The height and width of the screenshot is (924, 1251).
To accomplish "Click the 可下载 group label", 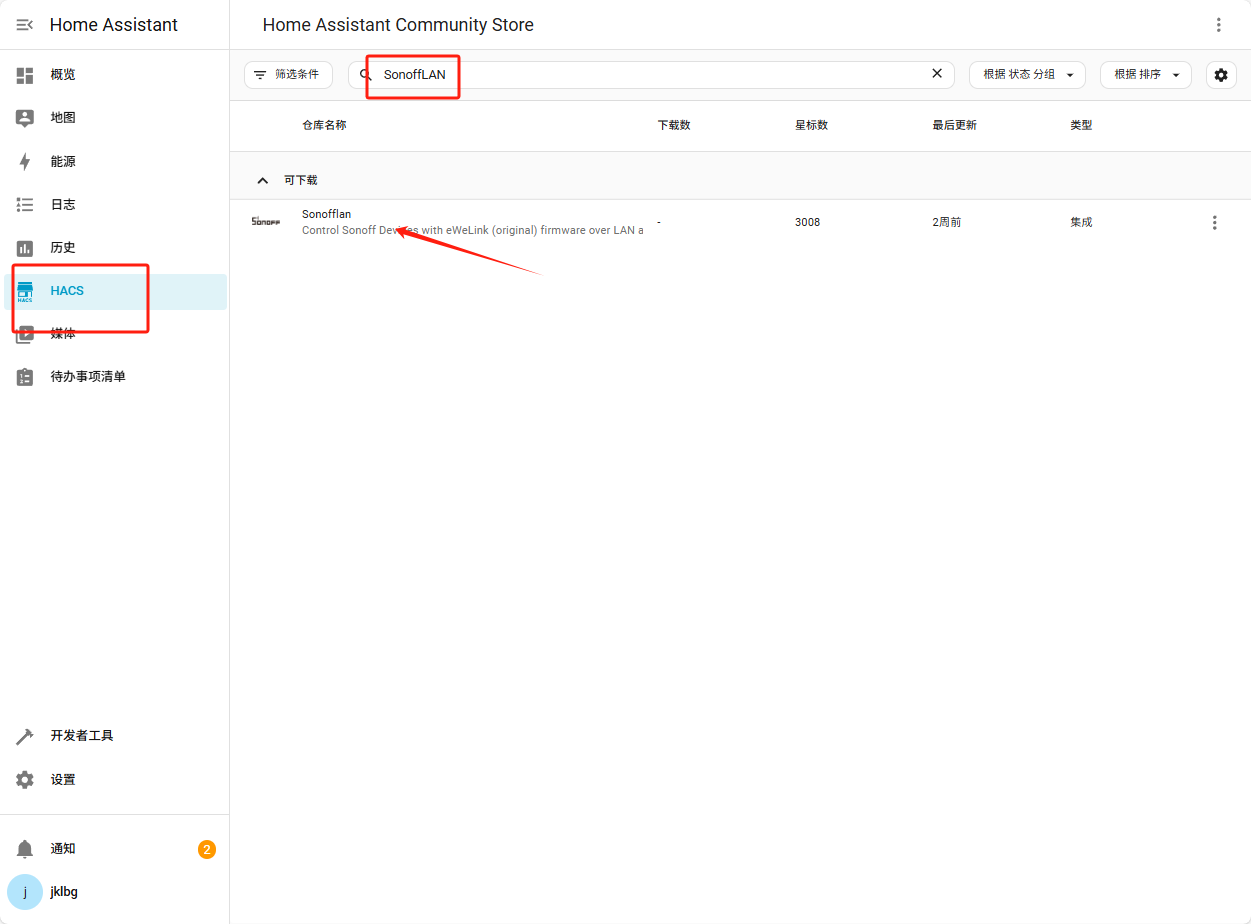I will click(x=300, y=181).
